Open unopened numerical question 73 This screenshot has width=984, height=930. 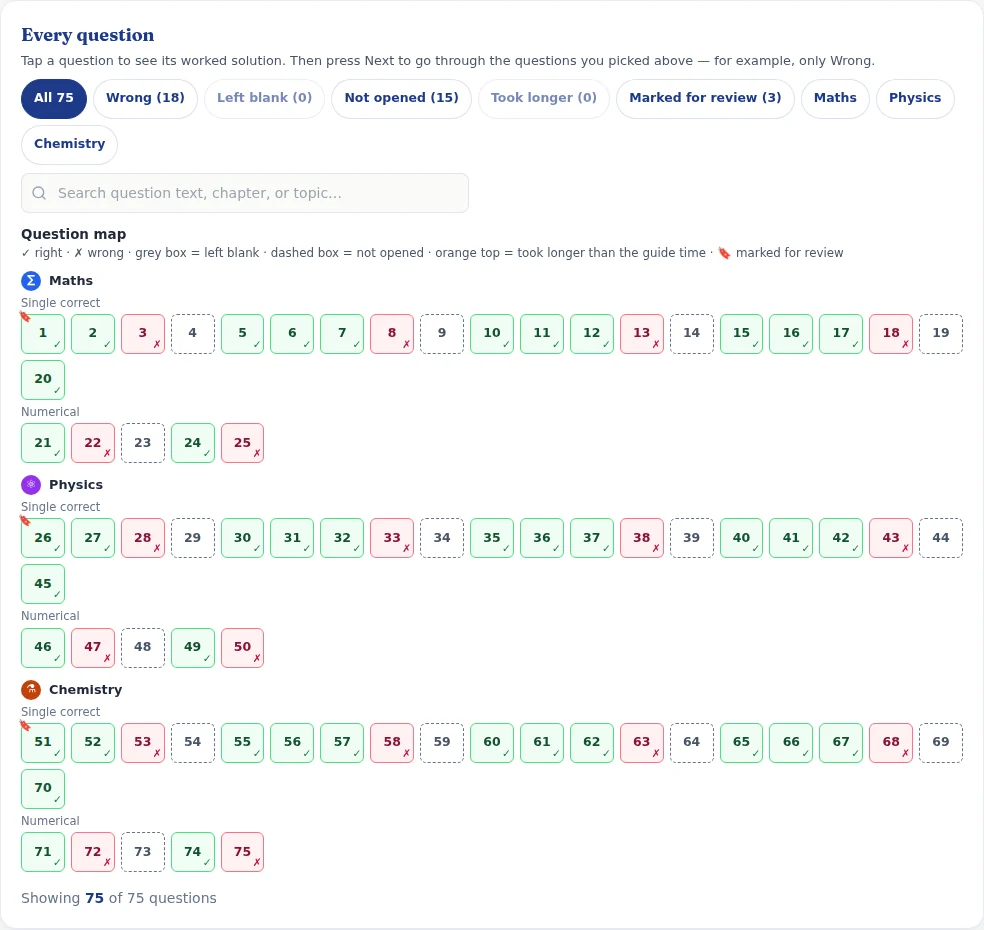(142, 852)
